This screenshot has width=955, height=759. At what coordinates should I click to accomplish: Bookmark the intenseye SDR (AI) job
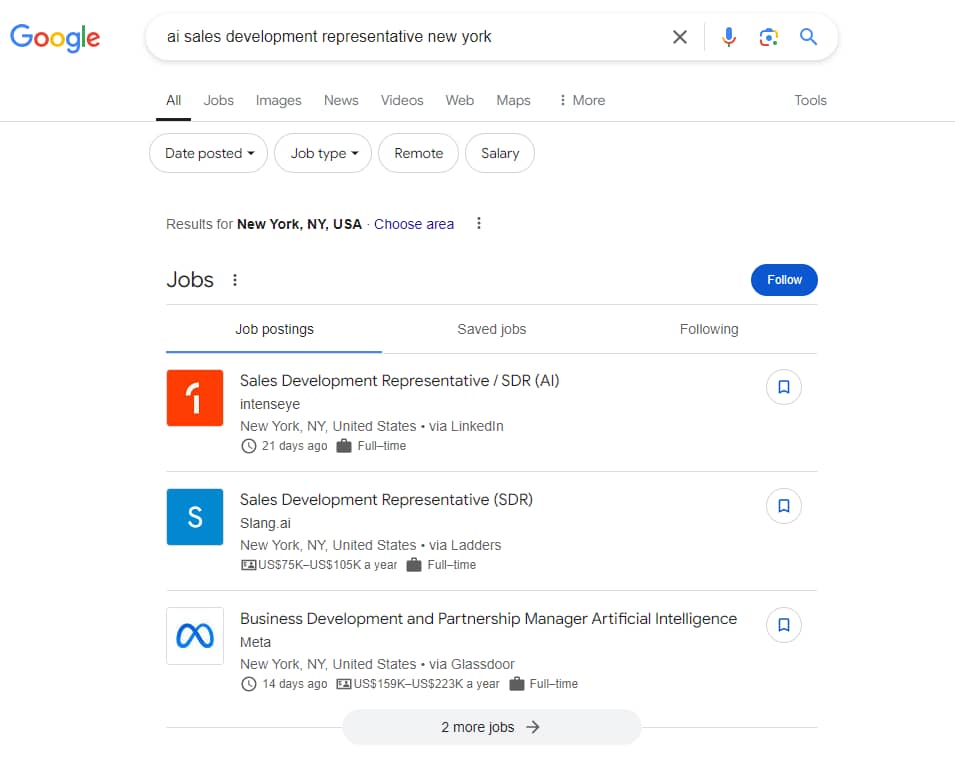pos(783,387)
